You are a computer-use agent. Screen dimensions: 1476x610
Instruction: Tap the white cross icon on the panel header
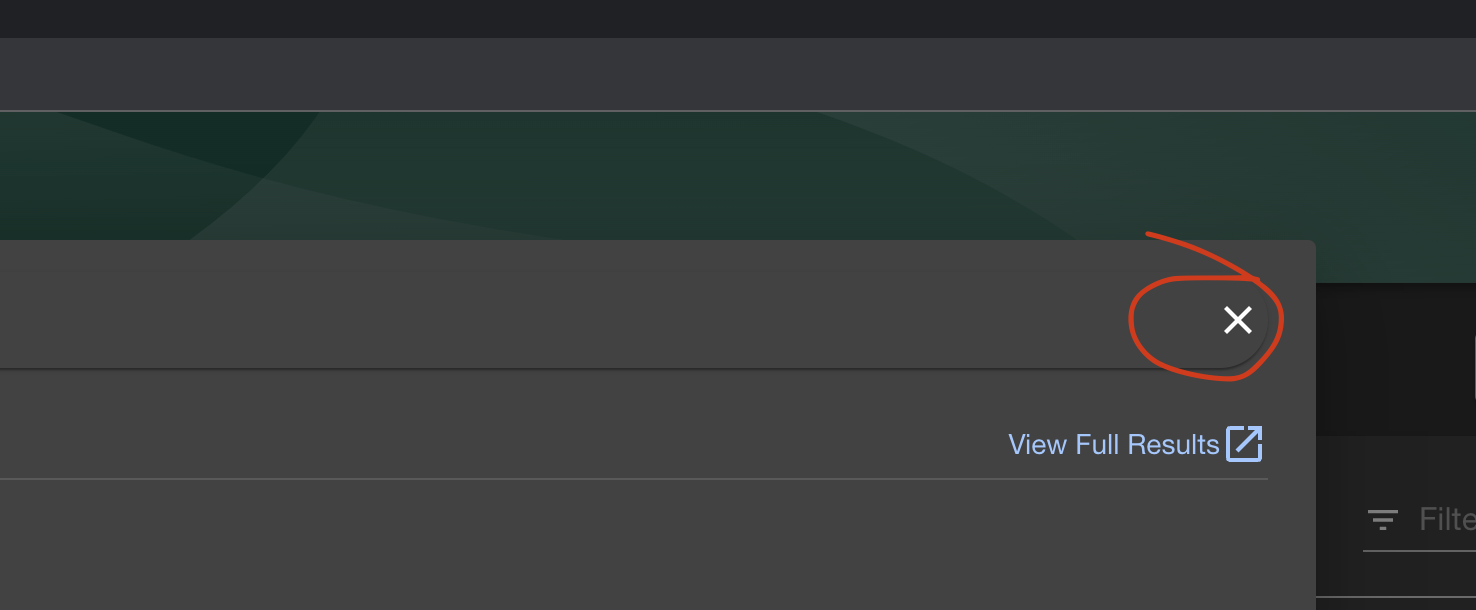1238,321
